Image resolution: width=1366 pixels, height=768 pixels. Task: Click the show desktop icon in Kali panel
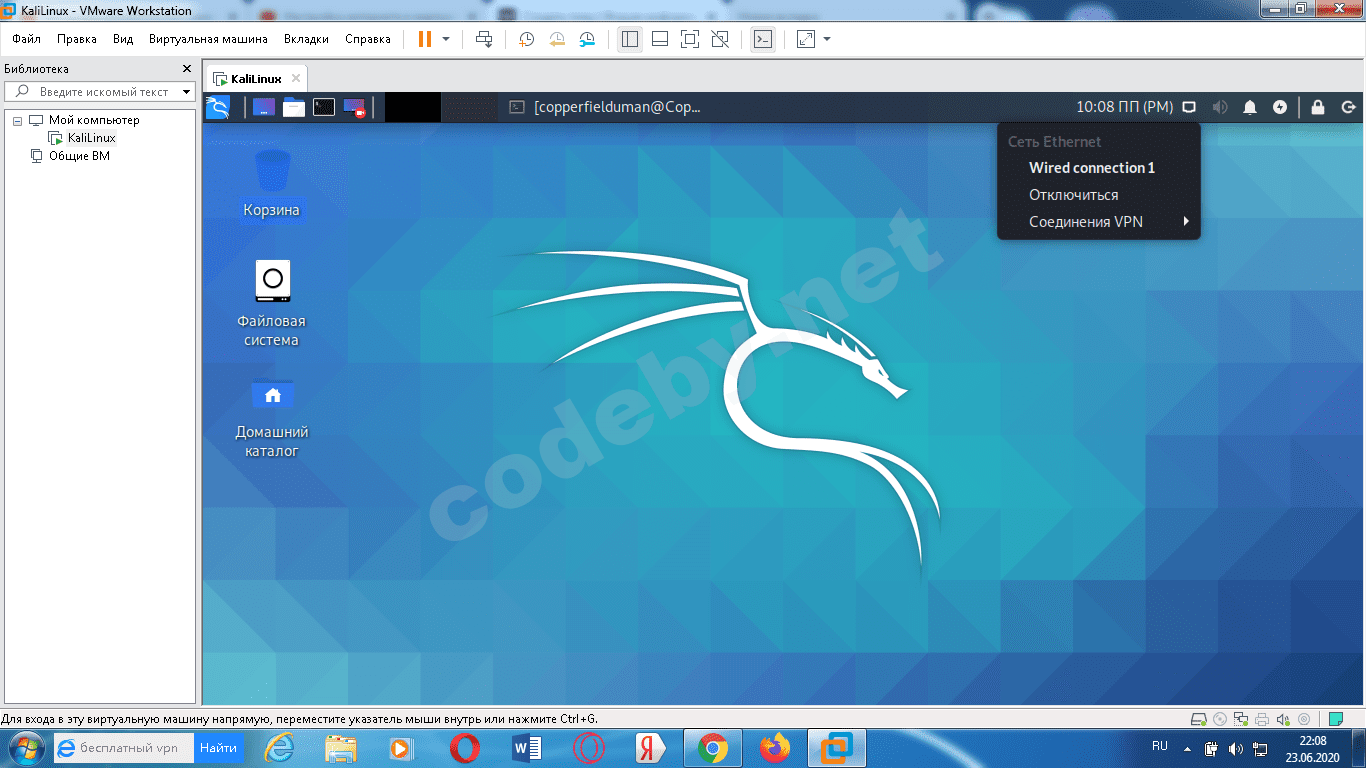pyautogui.click(x=264, y=107)
